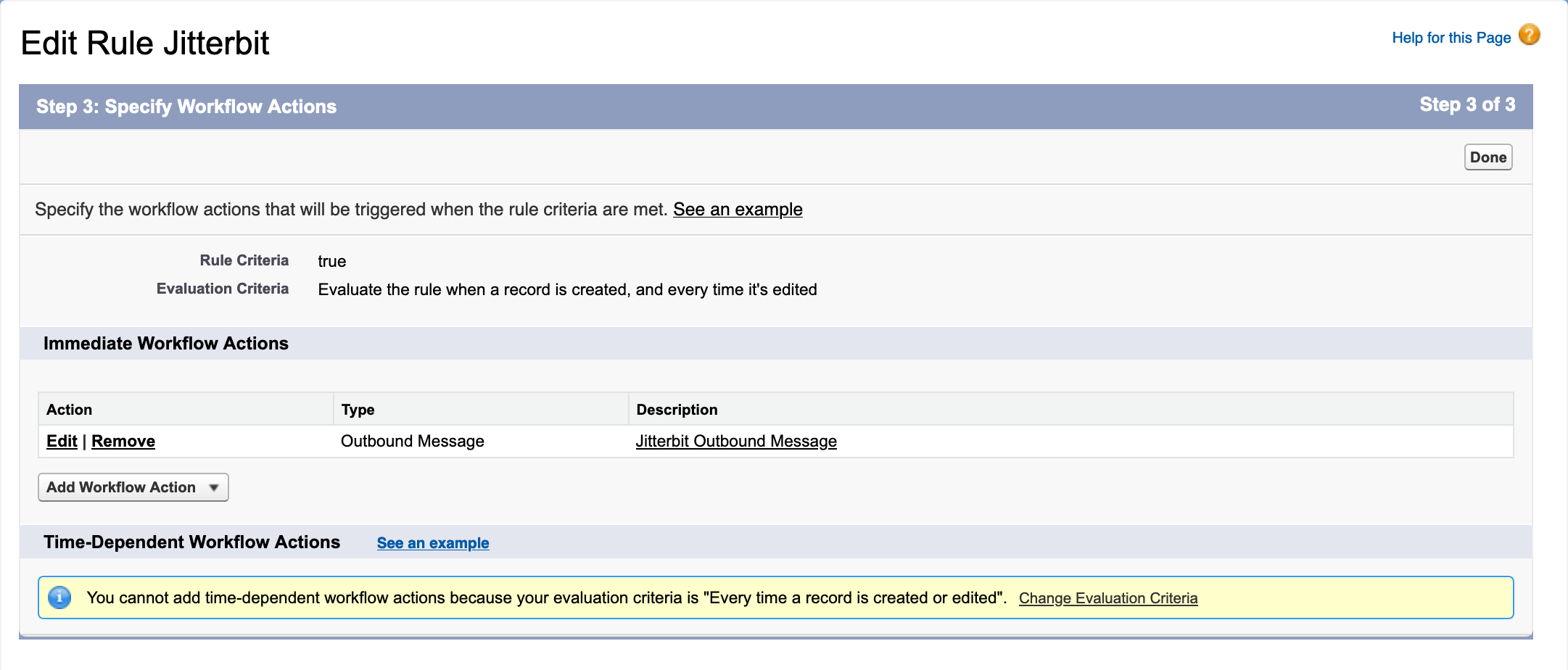Click the Immediate Workflow Actions section header
Screen dimensions: 1568x670
coord(167,343)
